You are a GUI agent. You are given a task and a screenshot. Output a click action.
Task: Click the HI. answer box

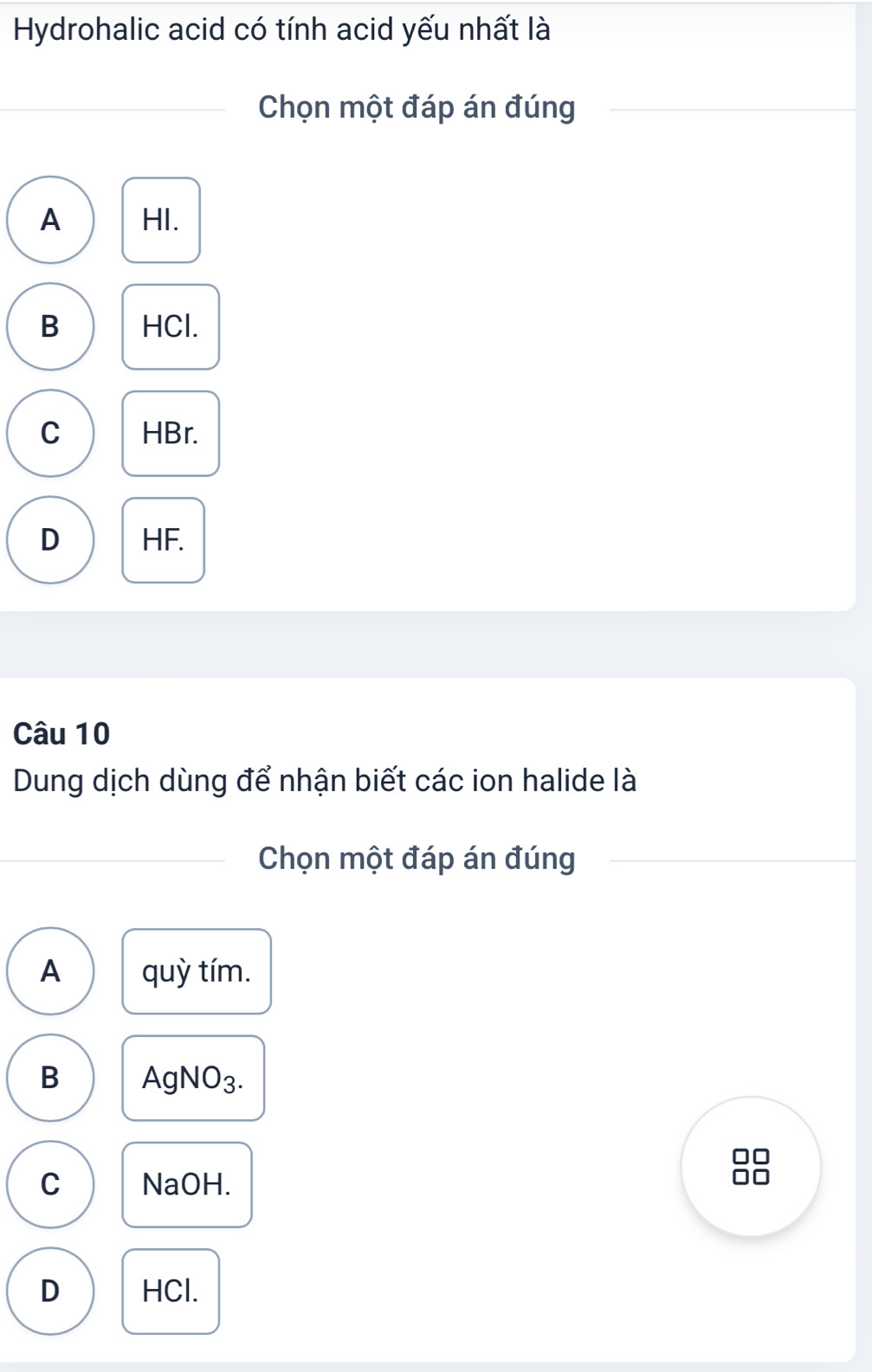click(161, 220)
